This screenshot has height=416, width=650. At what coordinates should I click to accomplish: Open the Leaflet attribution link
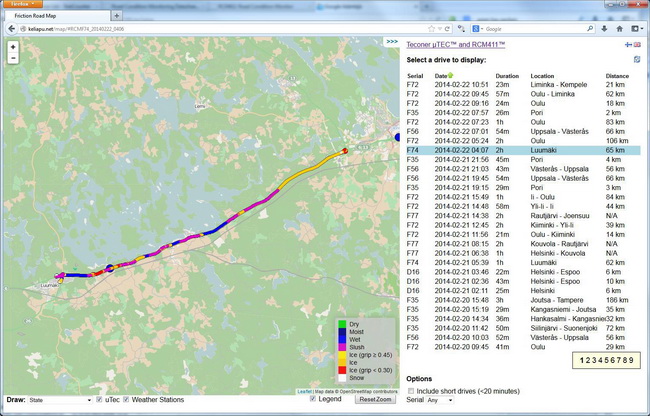(x=304, y=392)
